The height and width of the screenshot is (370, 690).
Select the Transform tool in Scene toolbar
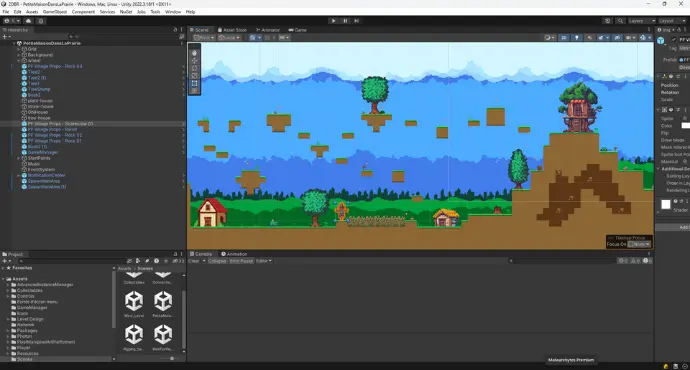[195, 90]
